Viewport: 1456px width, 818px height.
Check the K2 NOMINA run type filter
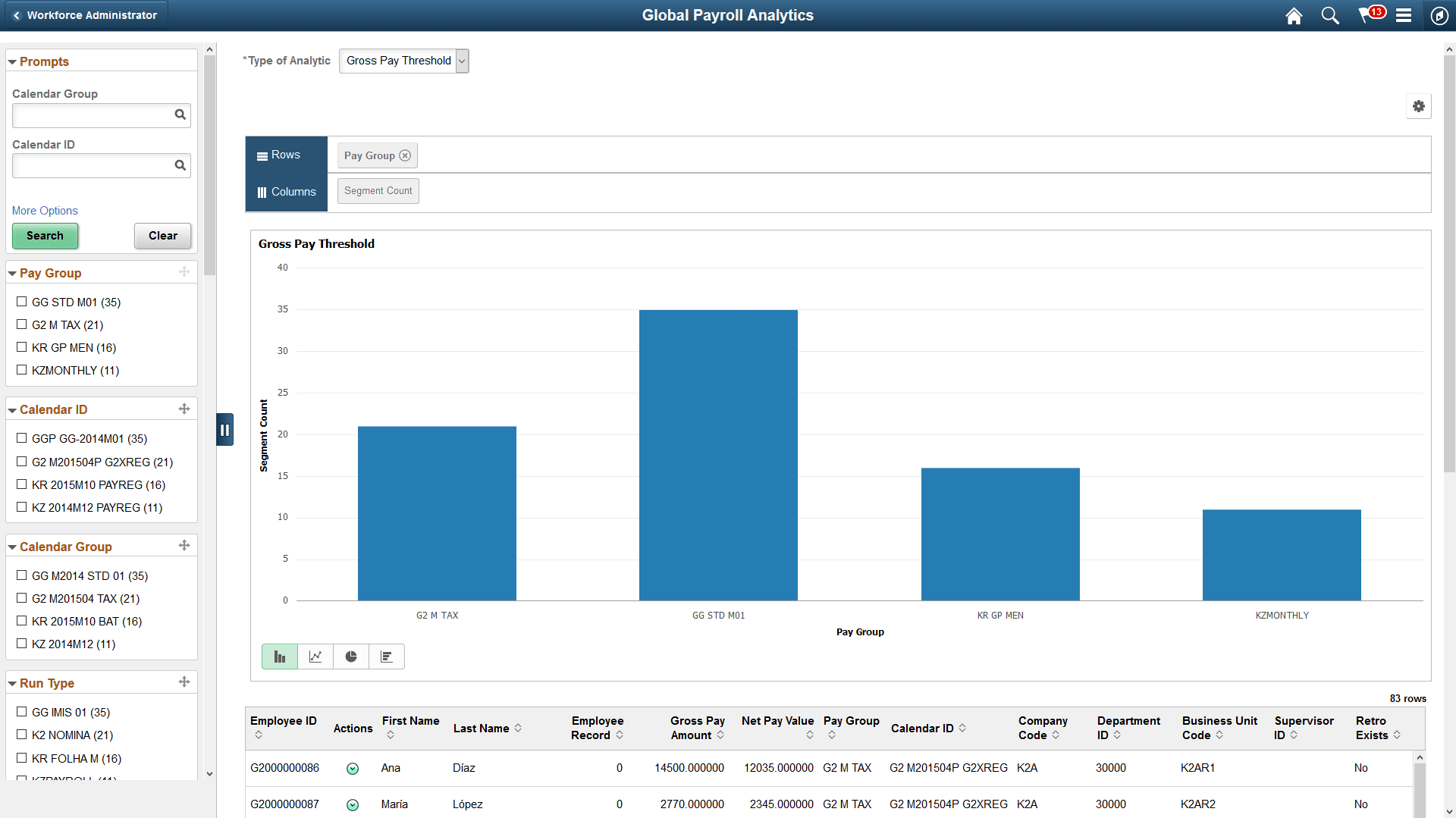click(21, 735)
